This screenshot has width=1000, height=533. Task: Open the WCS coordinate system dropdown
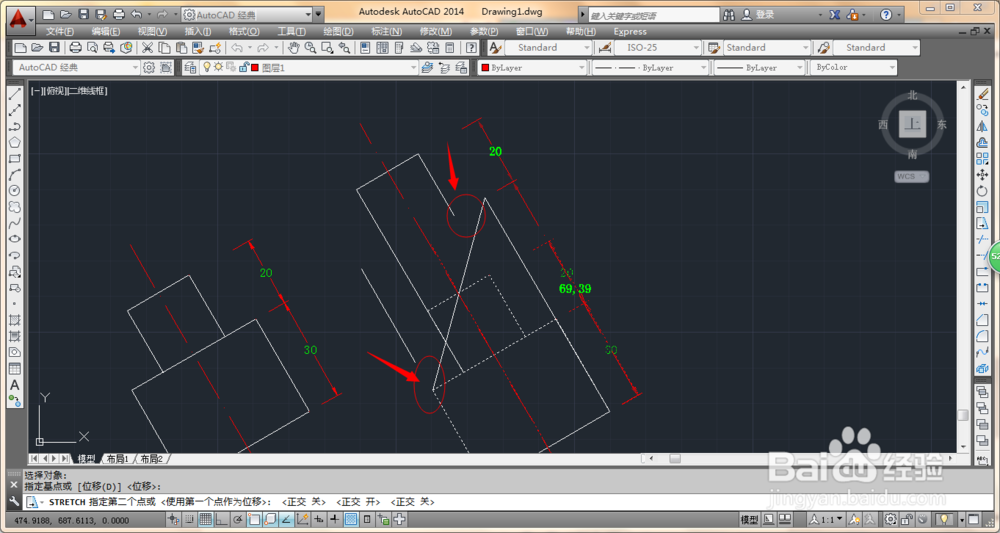(911, 177)
